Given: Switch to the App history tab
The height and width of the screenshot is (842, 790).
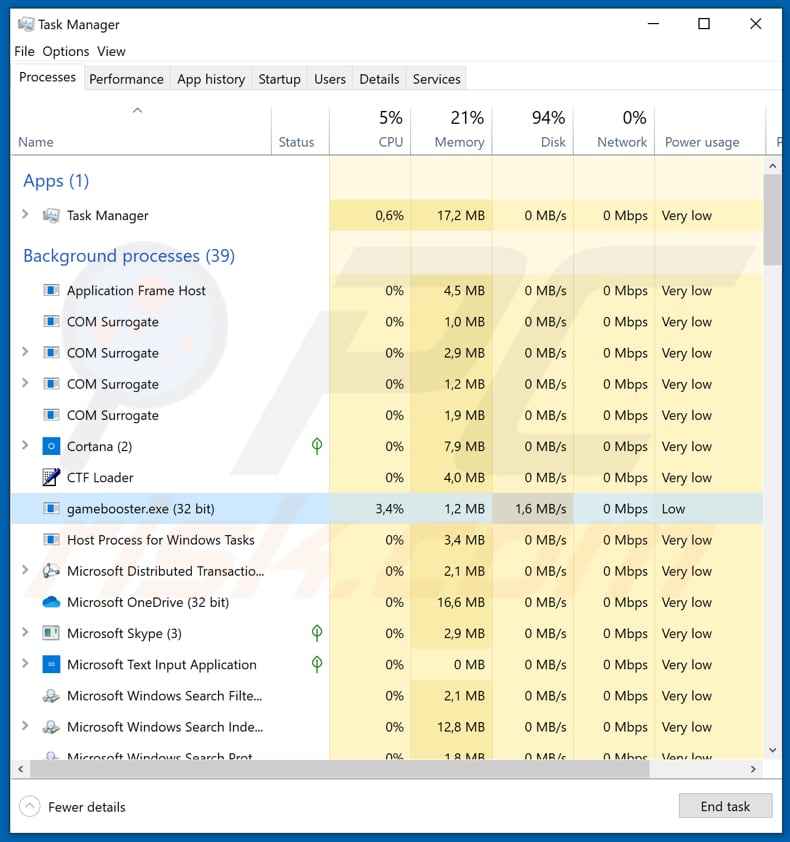Looking at the screenshot, I should click(x=211, y=79).
